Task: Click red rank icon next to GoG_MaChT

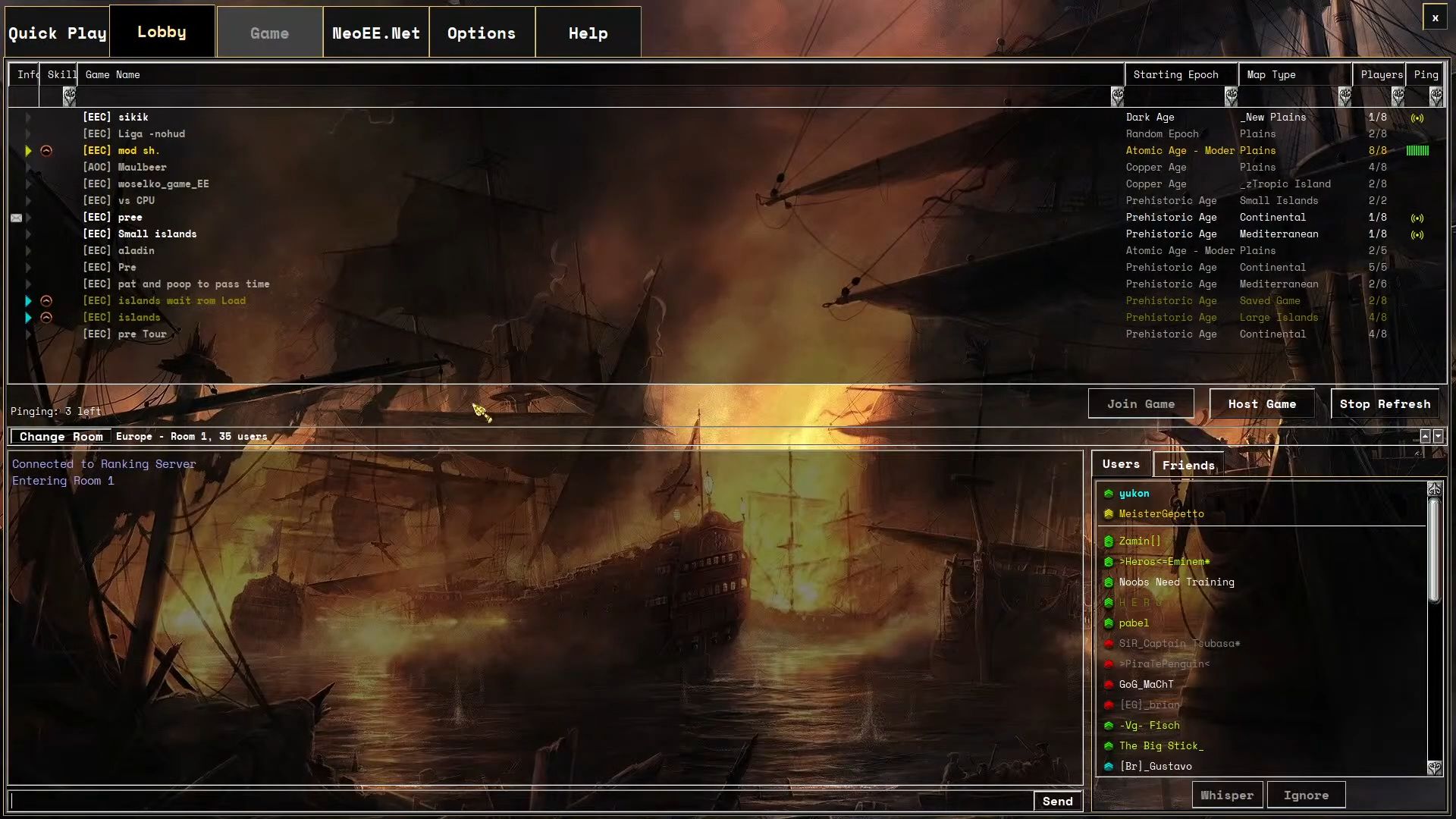Action: [x=1109, y=685]
